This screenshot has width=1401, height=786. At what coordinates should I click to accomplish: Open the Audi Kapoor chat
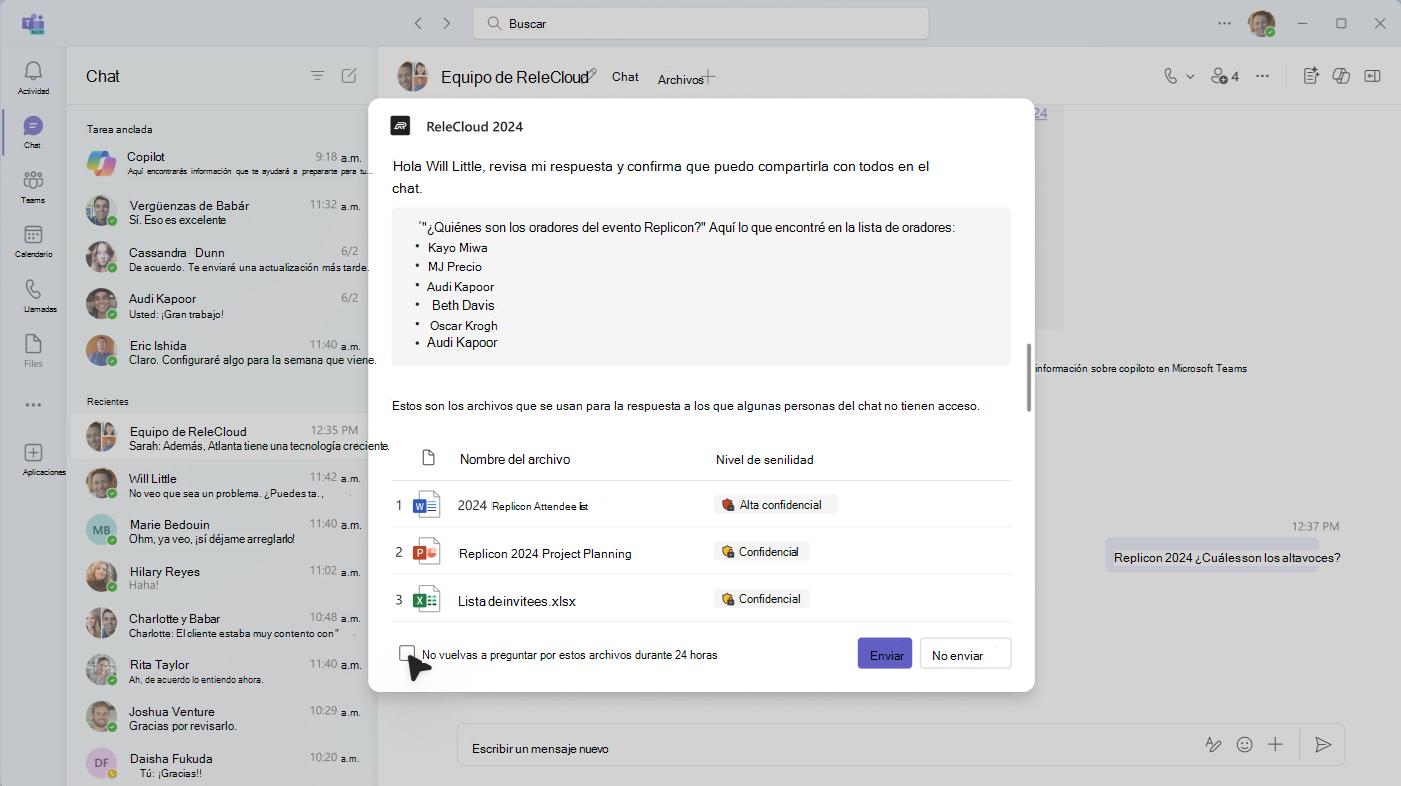(222, 306)
